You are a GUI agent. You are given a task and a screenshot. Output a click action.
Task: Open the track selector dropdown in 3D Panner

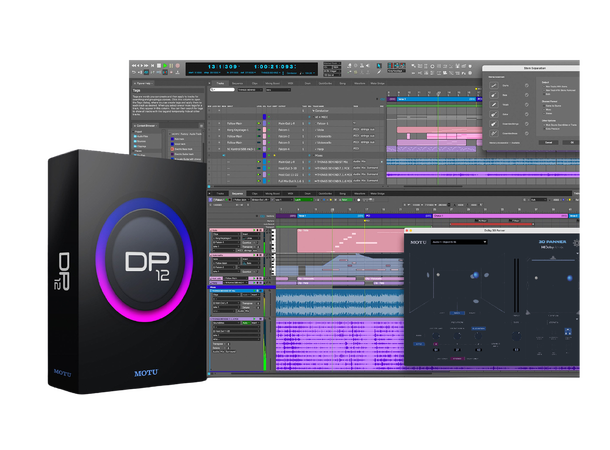459,242
